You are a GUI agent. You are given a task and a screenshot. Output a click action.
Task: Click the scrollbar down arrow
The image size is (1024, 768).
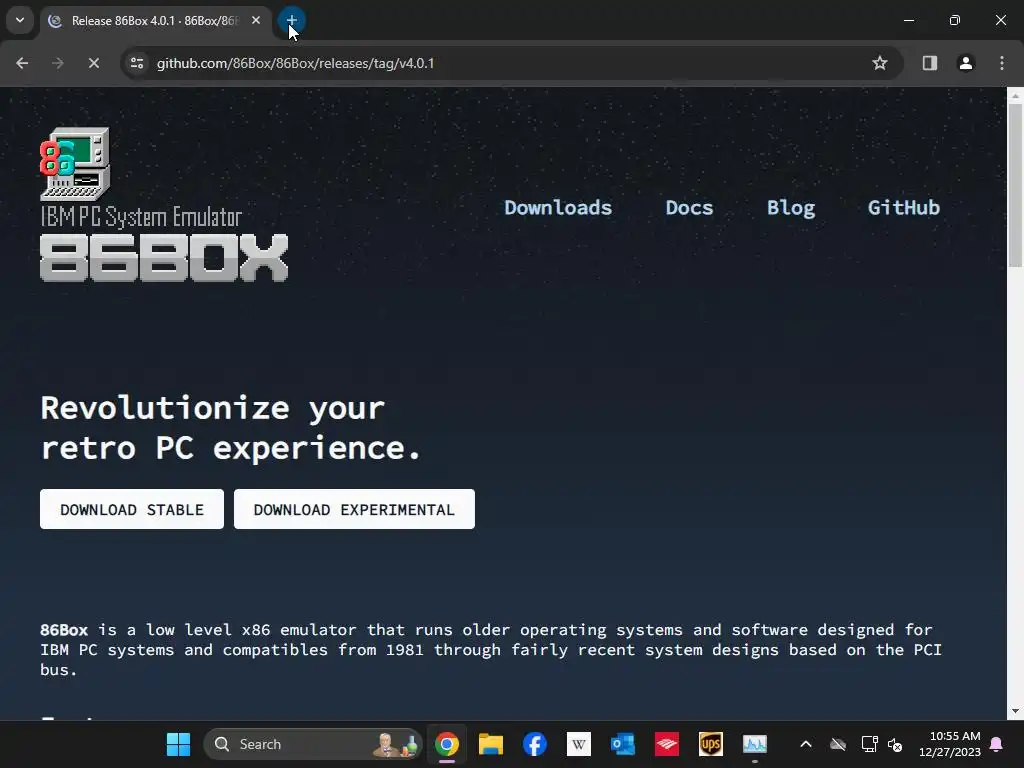tap(1015, 711)
